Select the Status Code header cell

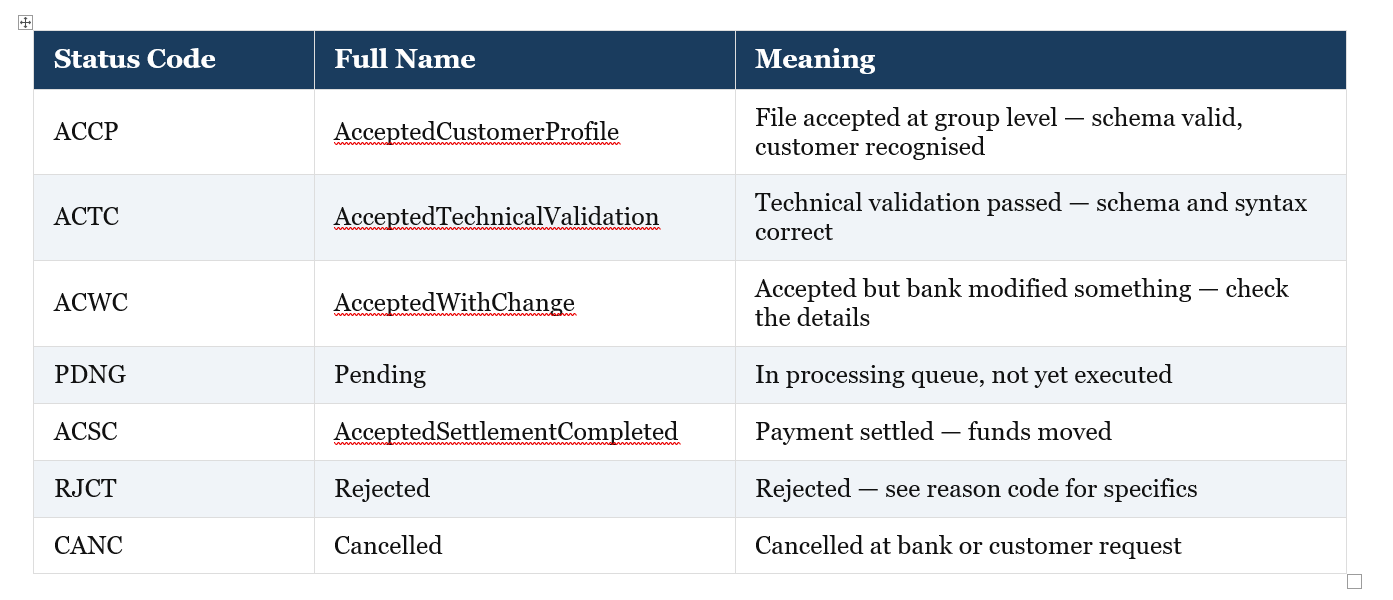174,60
